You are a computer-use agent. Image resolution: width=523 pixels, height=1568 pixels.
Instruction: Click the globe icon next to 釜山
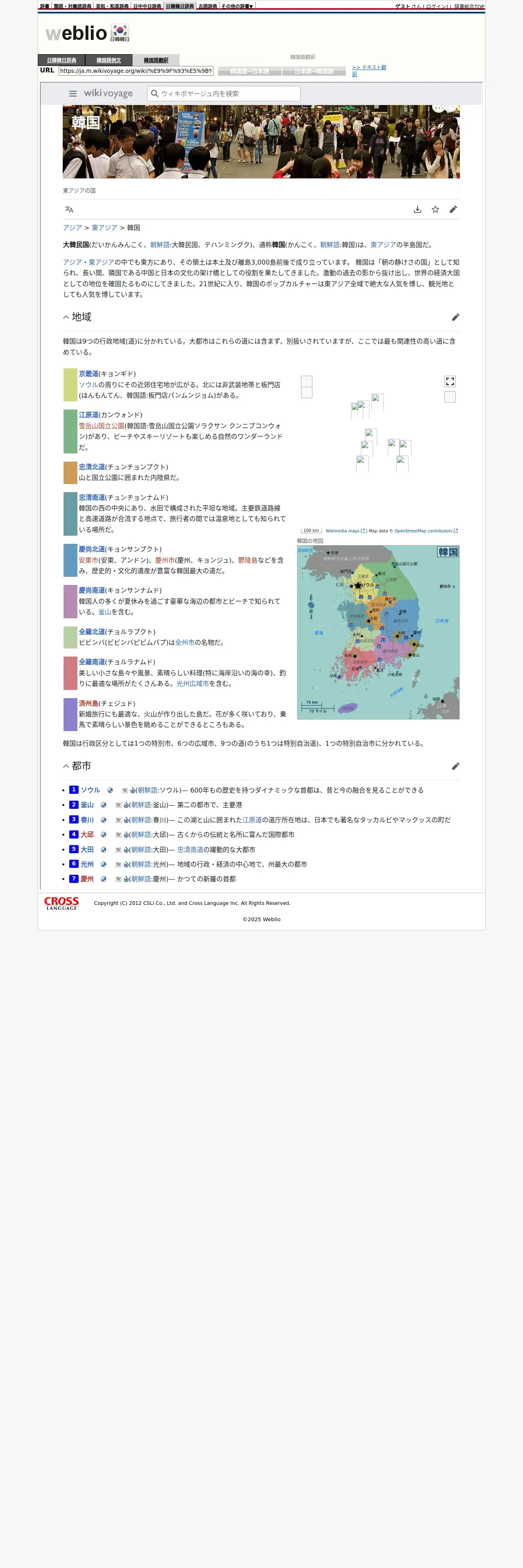[103, 805]
